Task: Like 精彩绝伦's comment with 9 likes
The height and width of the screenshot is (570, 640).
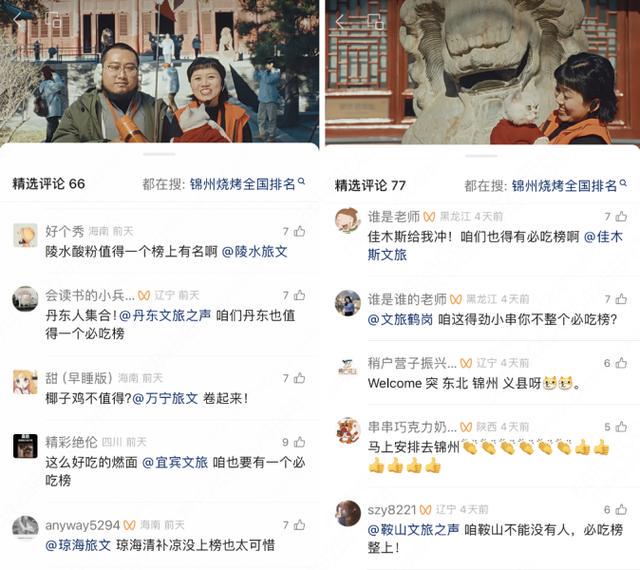Action: coord(300,442)
